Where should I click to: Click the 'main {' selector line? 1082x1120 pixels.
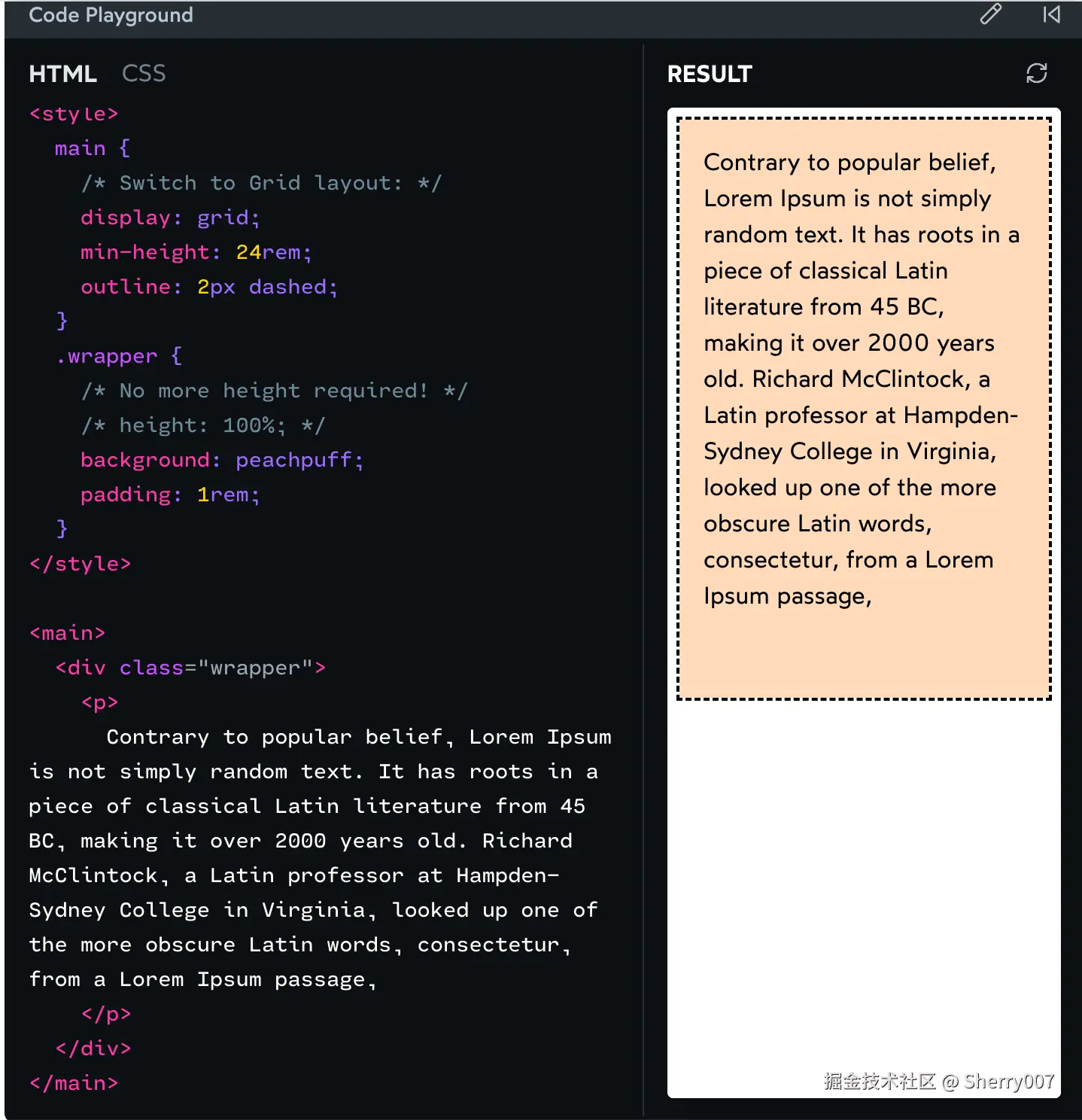tap(93, 148)
